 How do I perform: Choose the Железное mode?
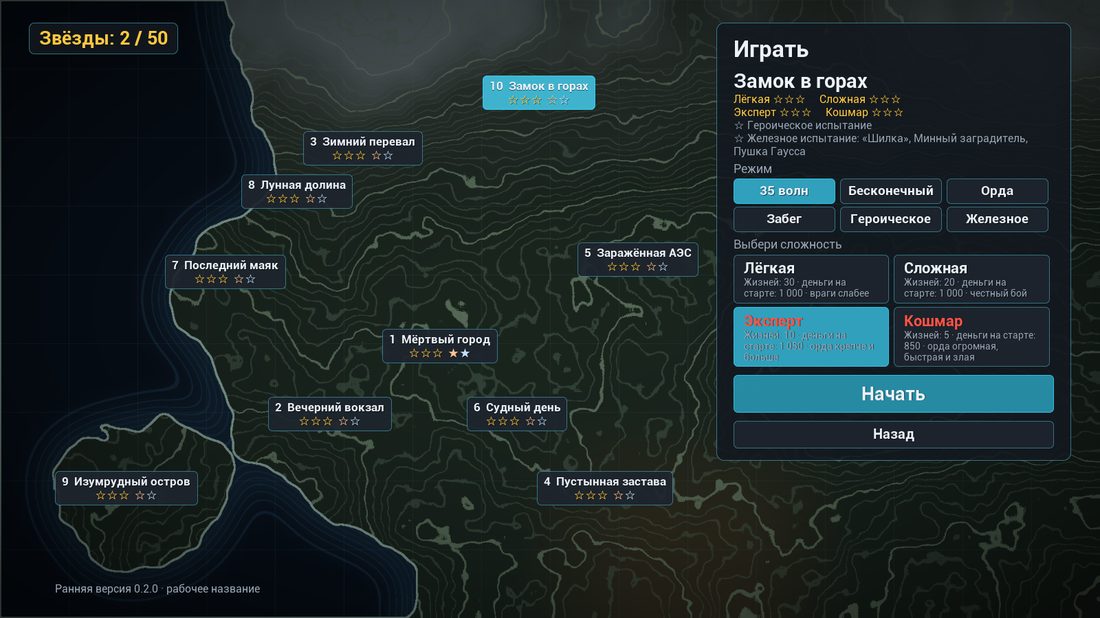tap(998, 219)
